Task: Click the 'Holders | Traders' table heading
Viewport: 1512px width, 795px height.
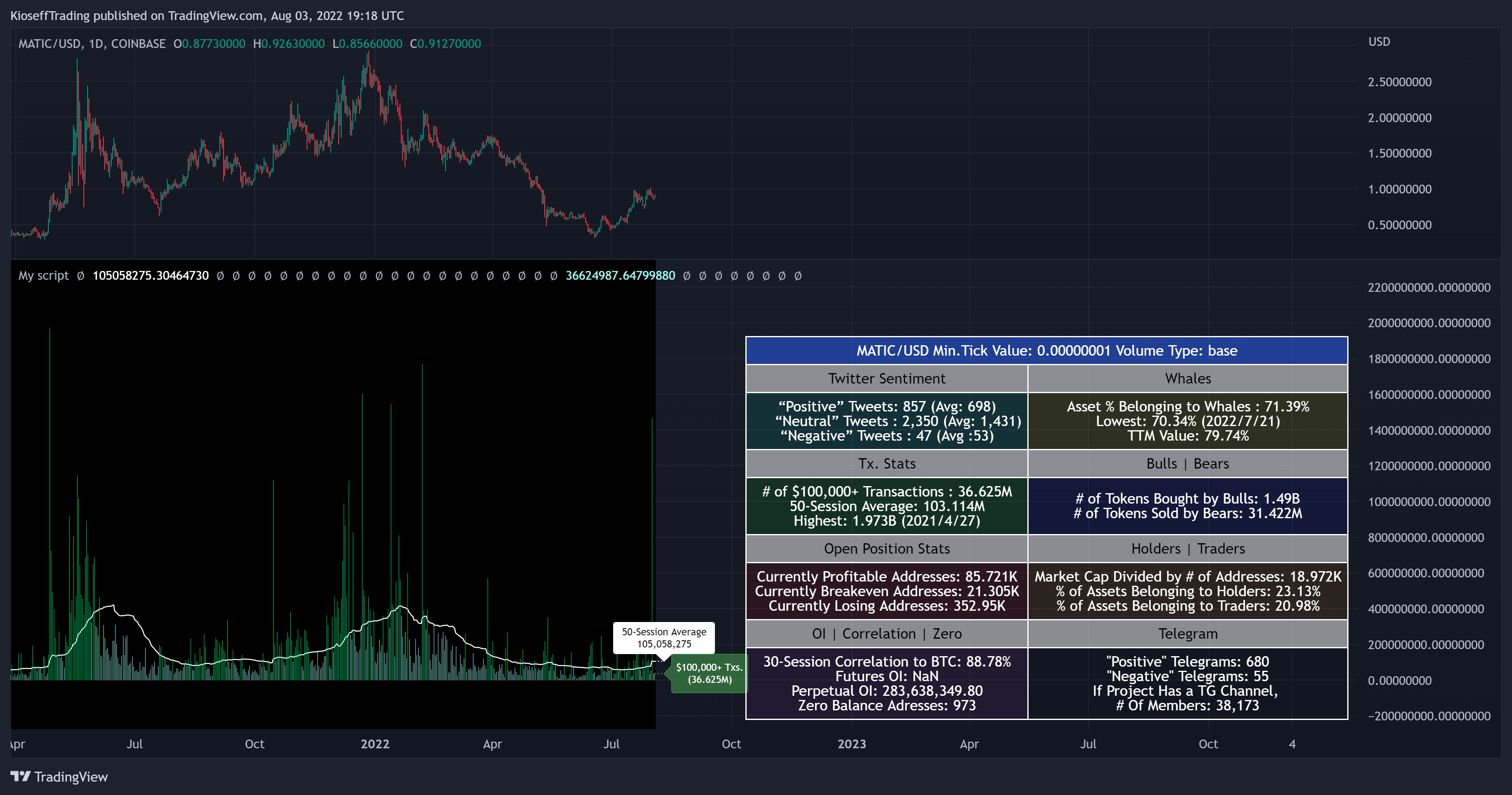Action: tap(1188, 549)
